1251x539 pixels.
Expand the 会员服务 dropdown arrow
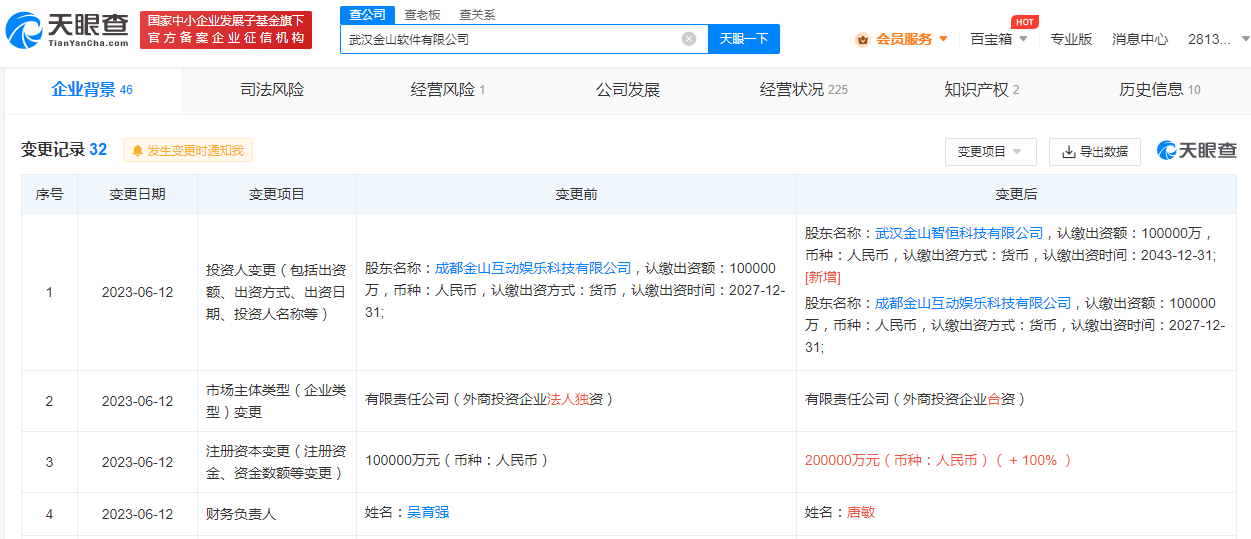tap(943, 39)
